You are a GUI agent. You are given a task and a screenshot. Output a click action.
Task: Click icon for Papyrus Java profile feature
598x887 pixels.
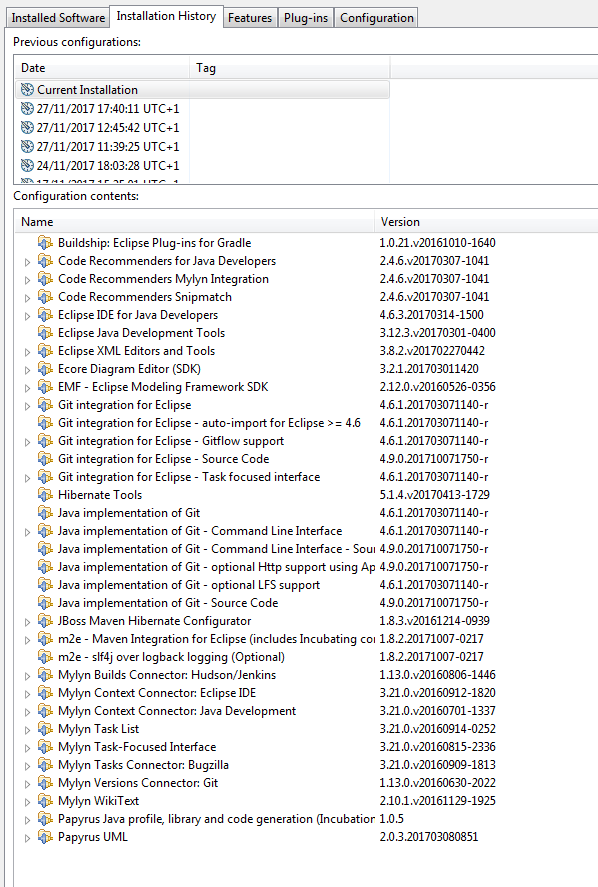point(45,819)
